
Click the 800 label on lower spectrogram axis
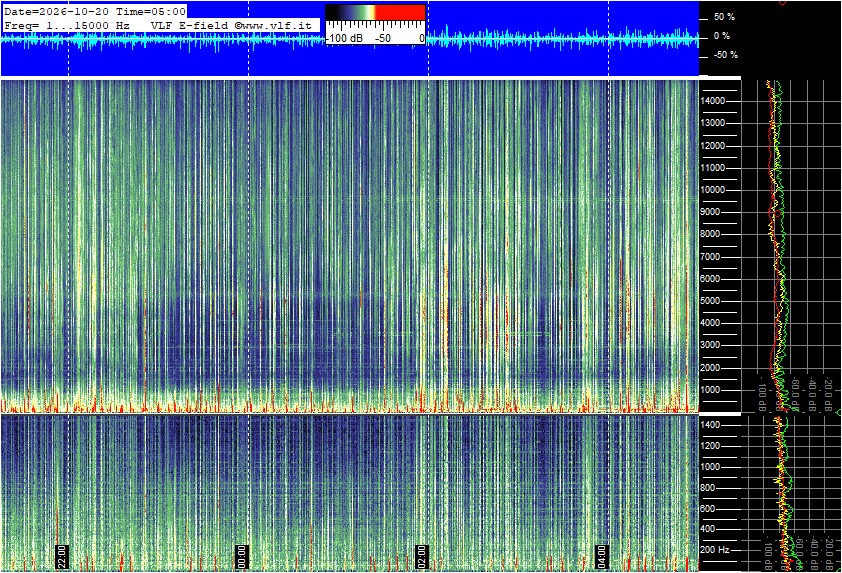click(708, 488)
